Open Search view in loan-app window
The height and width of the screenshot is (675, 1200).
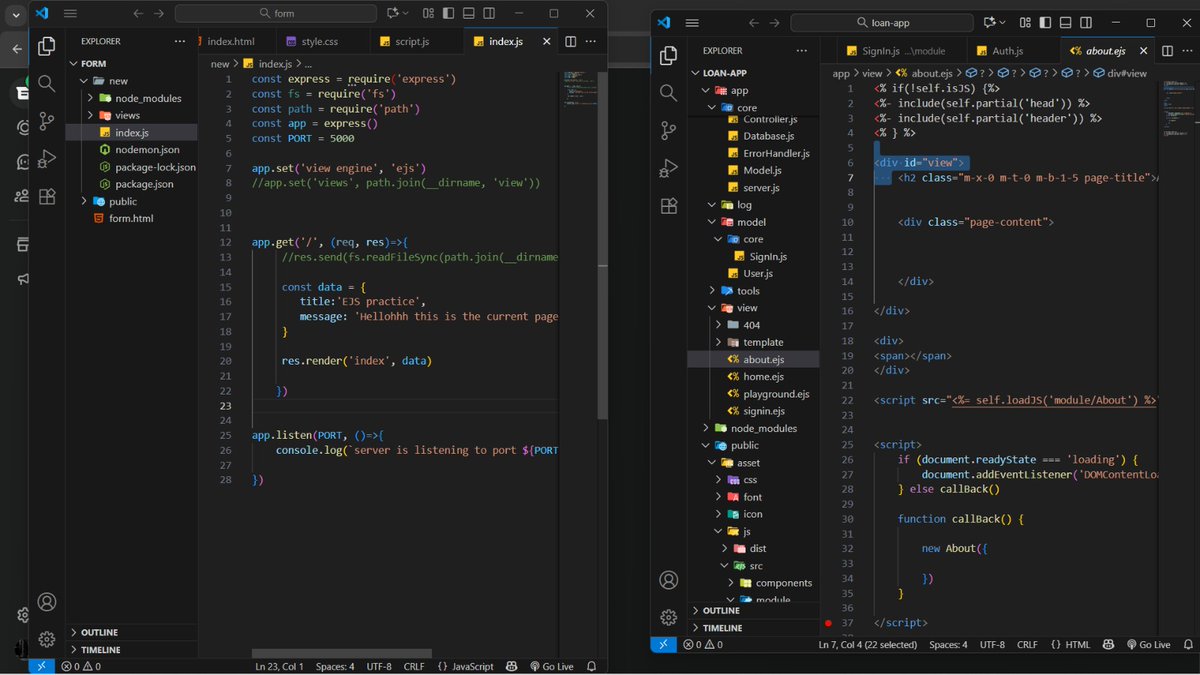coord(669,93)
